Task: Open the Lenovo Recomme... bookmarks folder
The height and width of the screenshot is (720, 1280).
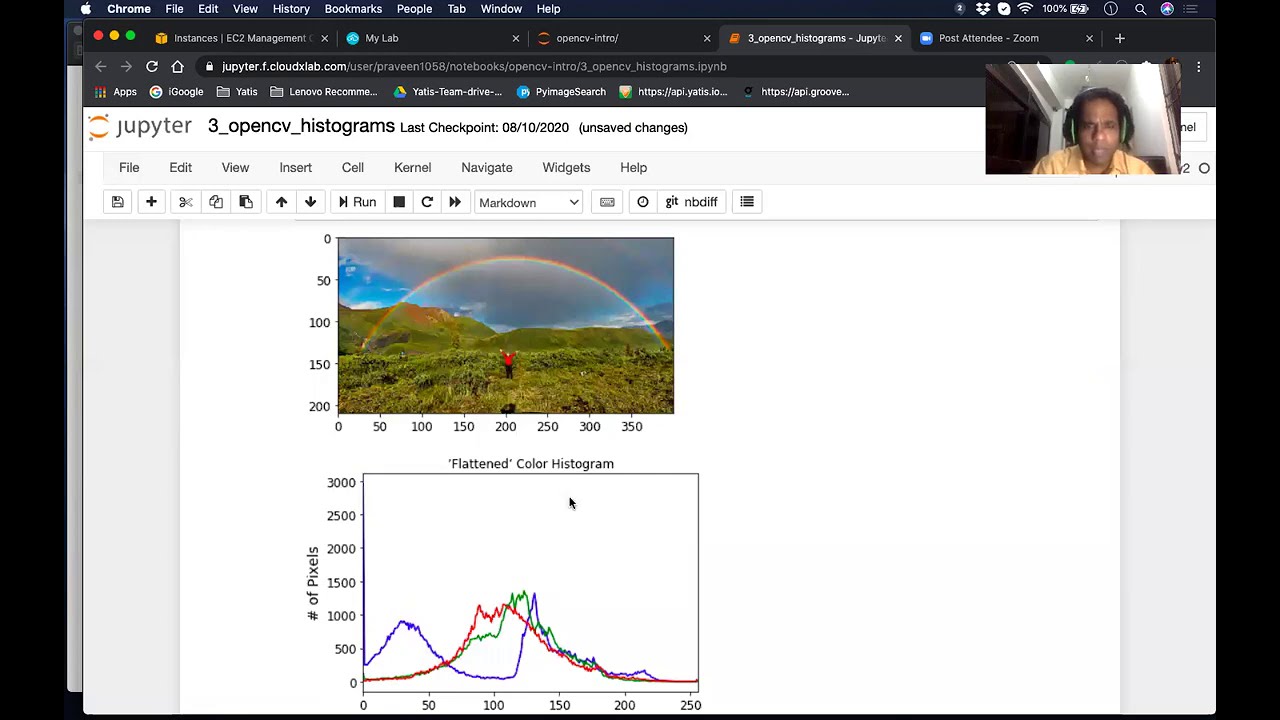Action: [x=323, y=92]
